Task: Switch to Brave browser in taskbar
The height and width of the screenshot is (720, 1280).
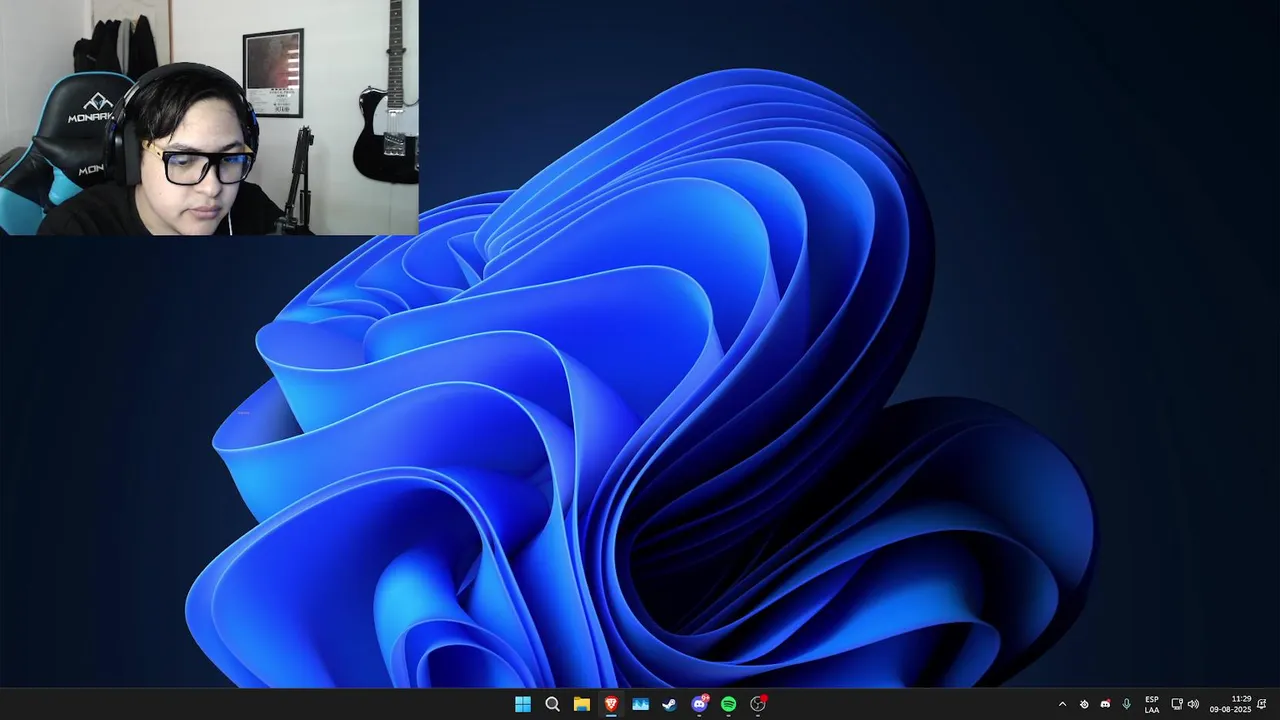Action: pos(611,704)
